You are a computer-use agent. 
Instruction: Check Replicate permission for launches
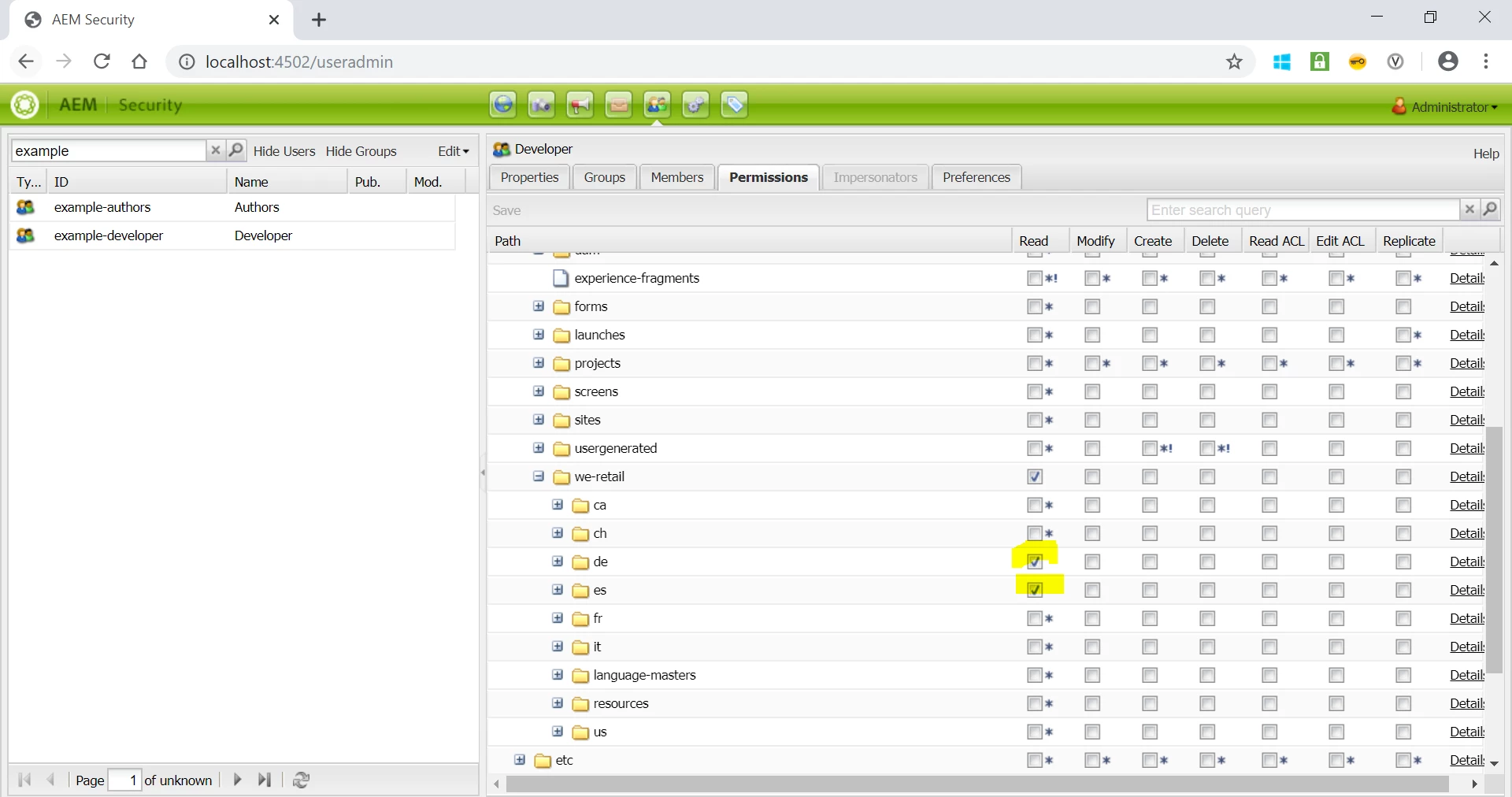click(x=1403, y=335)
